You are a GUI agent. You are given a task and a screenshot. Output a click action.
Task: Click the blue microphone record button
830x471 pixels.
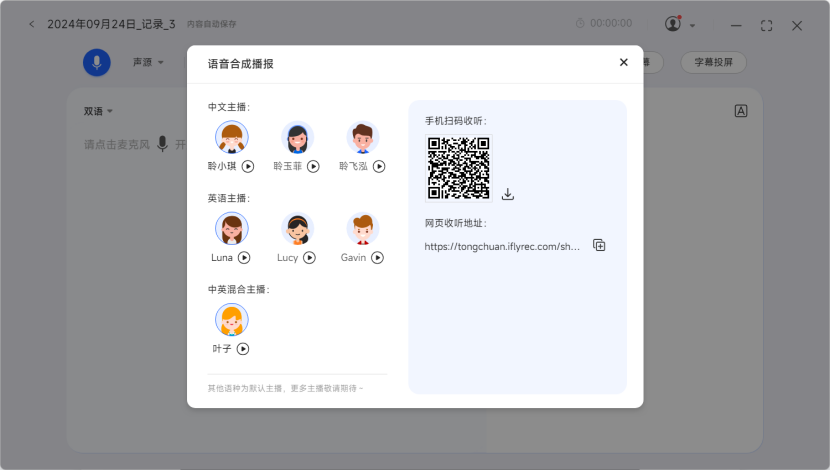[97, 62]
